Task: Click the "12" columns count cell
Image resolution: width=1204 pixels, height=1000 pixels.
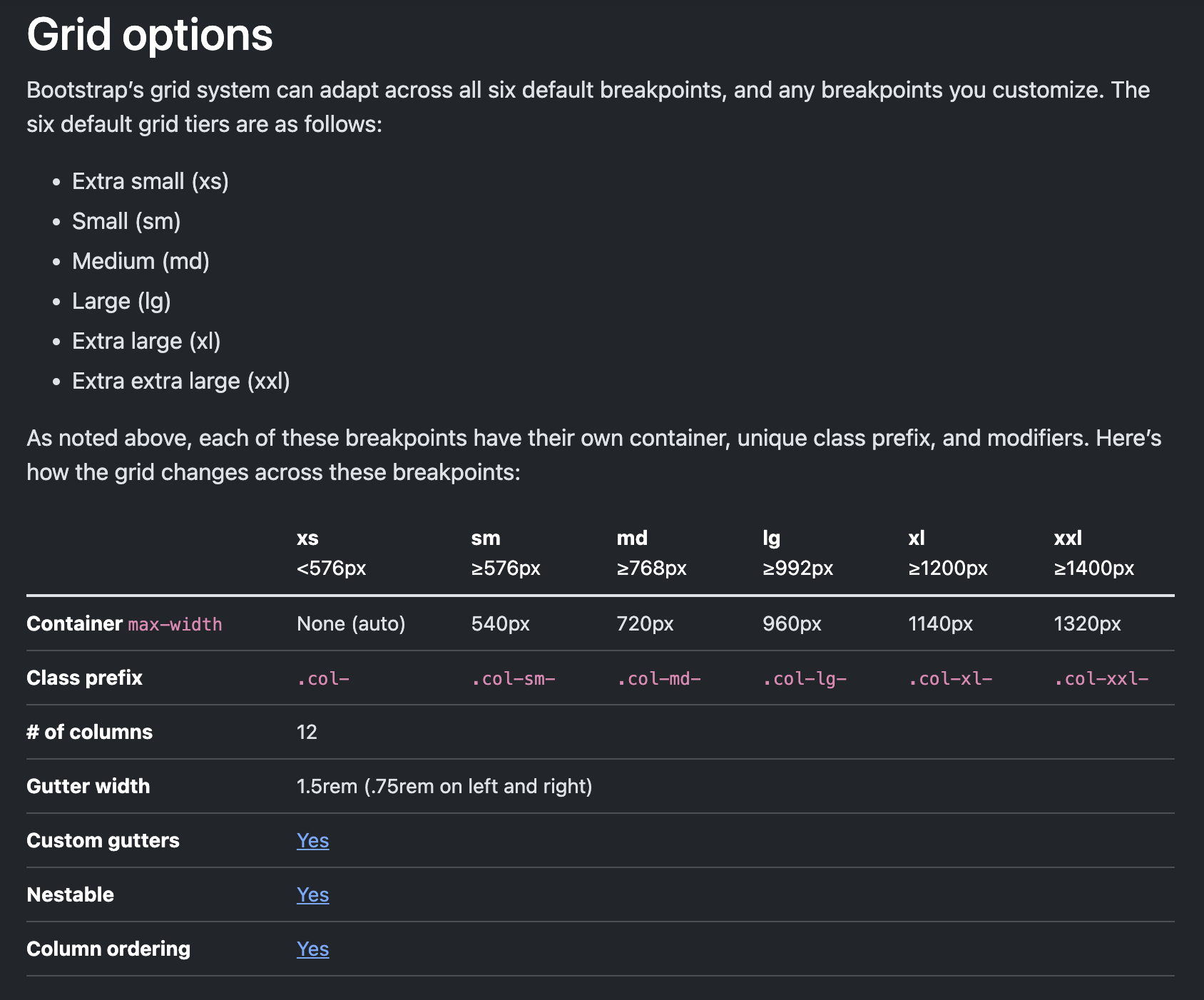Action: point(307,732)
